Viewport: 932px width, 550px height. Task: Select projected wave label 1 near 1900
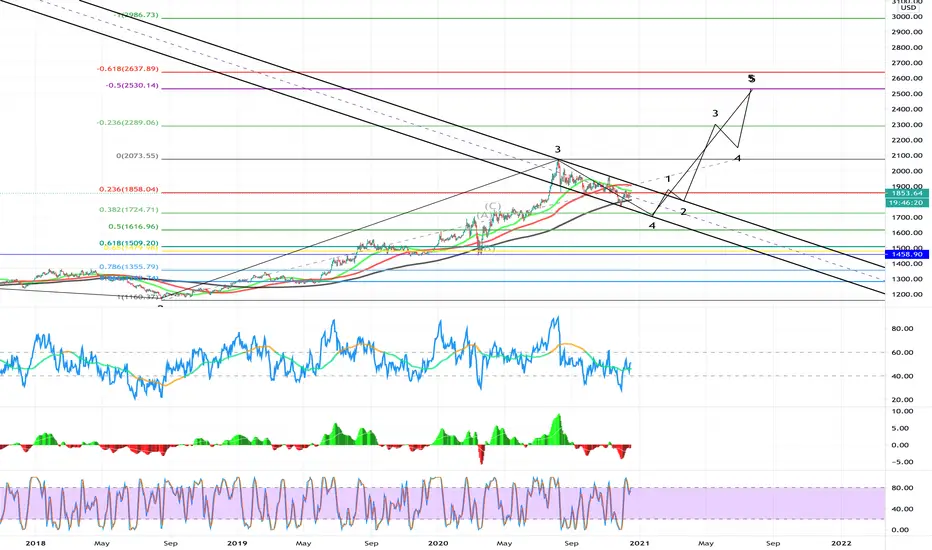click(x=667, y=179)
